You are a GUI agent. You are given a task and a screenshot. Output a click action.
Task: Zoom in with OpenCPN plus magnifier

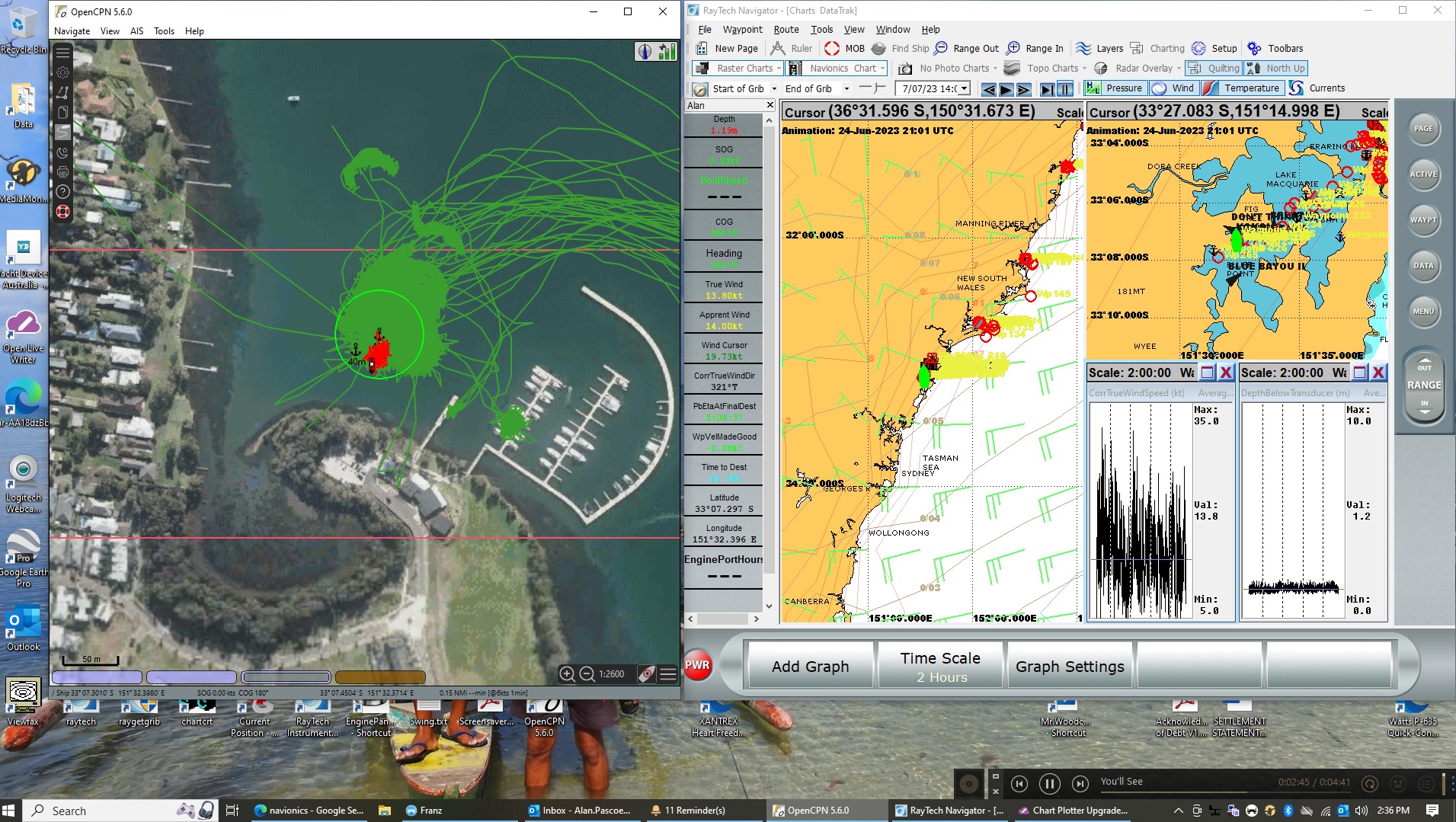(x=567, y=673)
